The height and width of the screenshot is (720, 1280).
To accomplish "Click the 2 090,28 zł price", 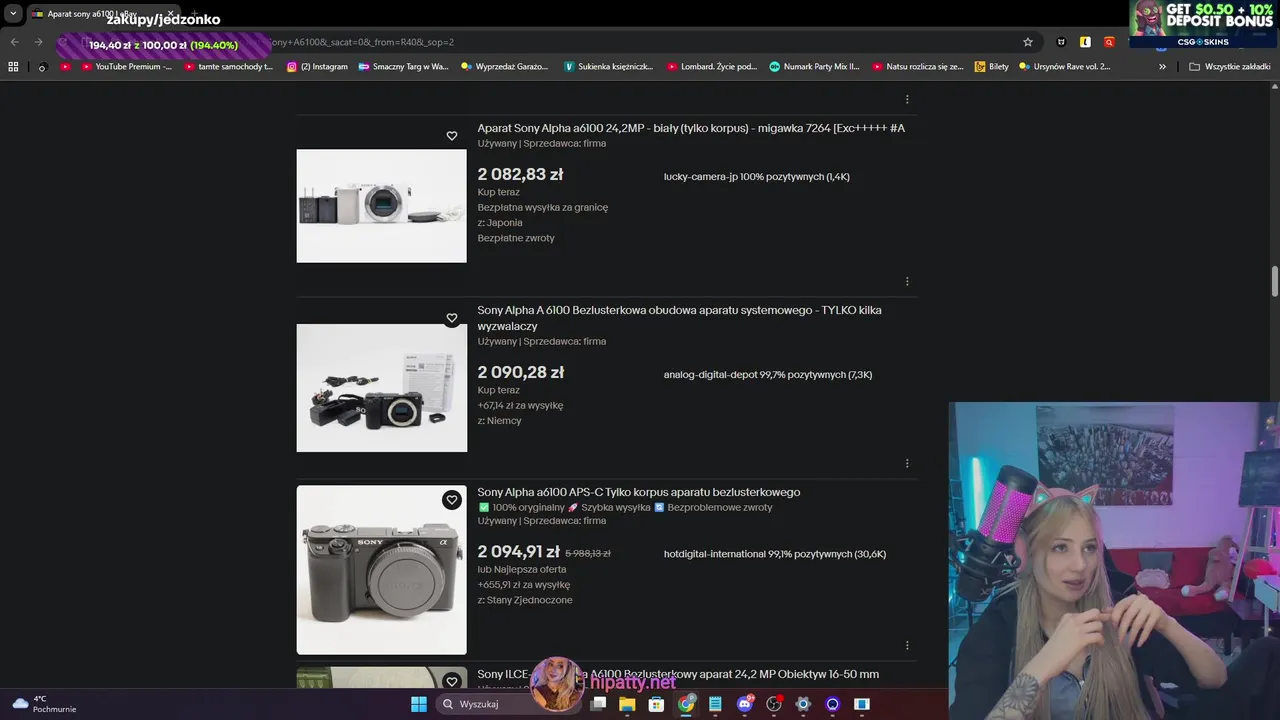I will tap(520, 372).
